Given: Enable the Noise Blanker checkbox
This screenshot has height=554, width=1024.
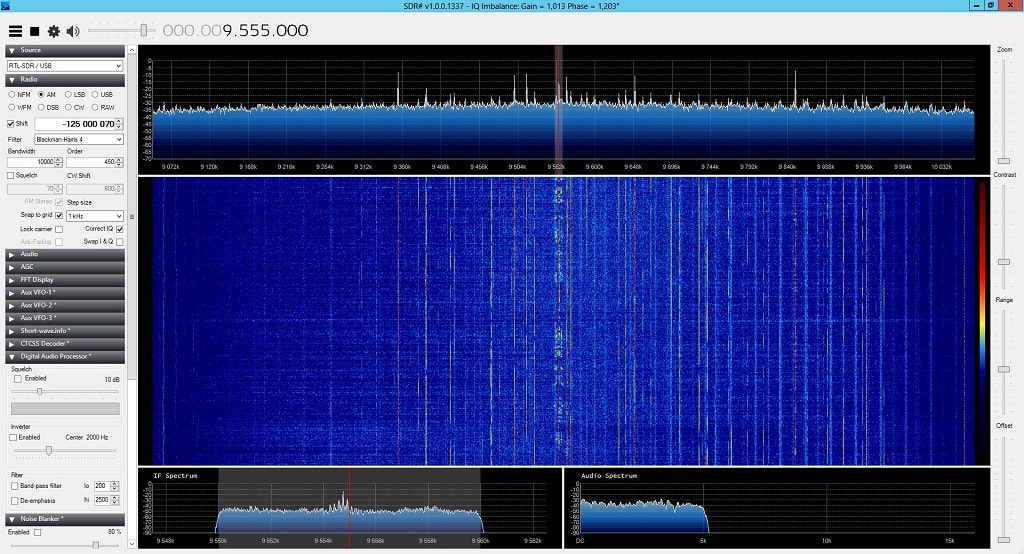Looking at the screenshot, I should (37, 532).
